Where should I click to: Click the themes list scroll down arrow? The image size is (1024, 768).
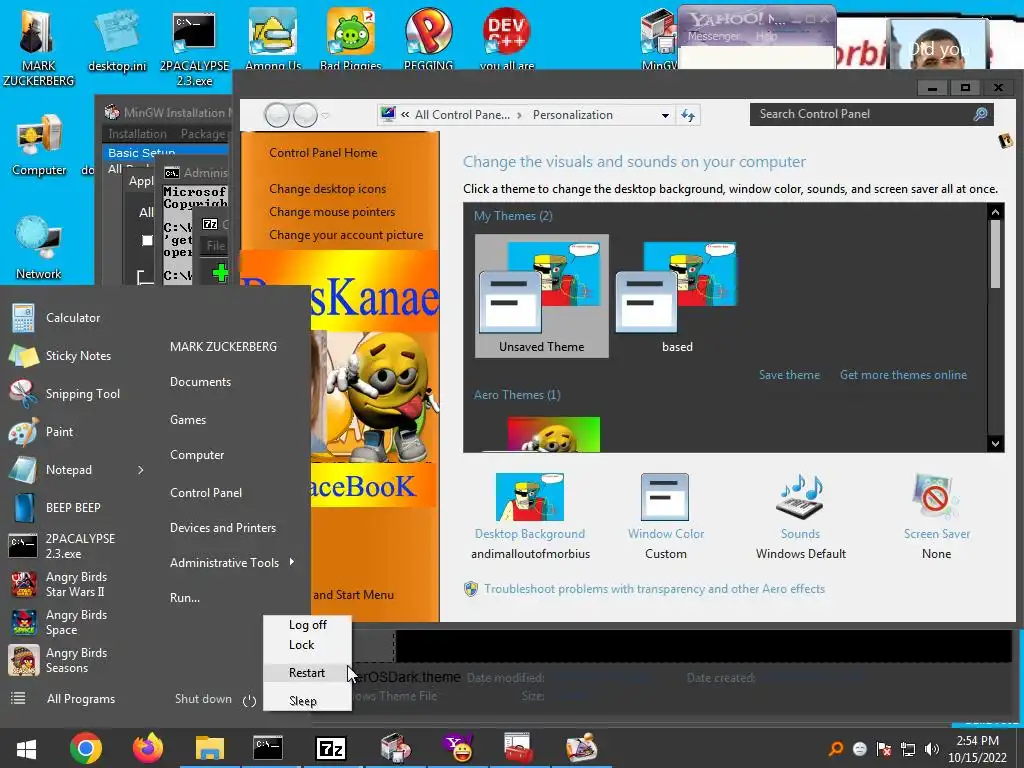995,443
